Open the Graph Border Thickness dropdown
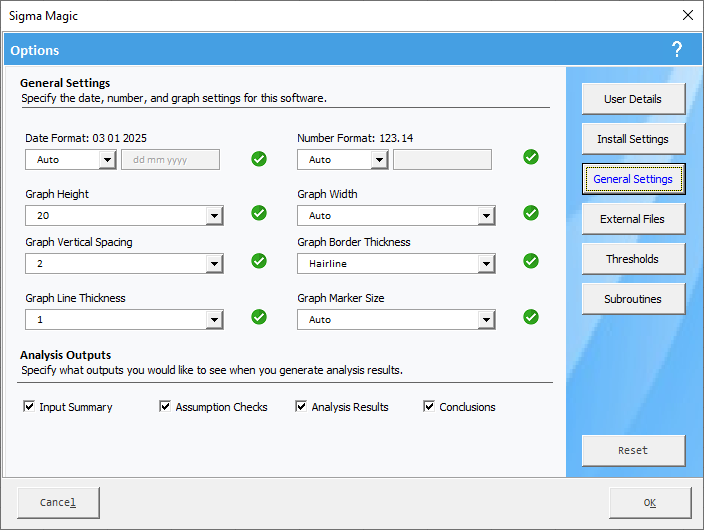The image size is (704, 530). 486,264
